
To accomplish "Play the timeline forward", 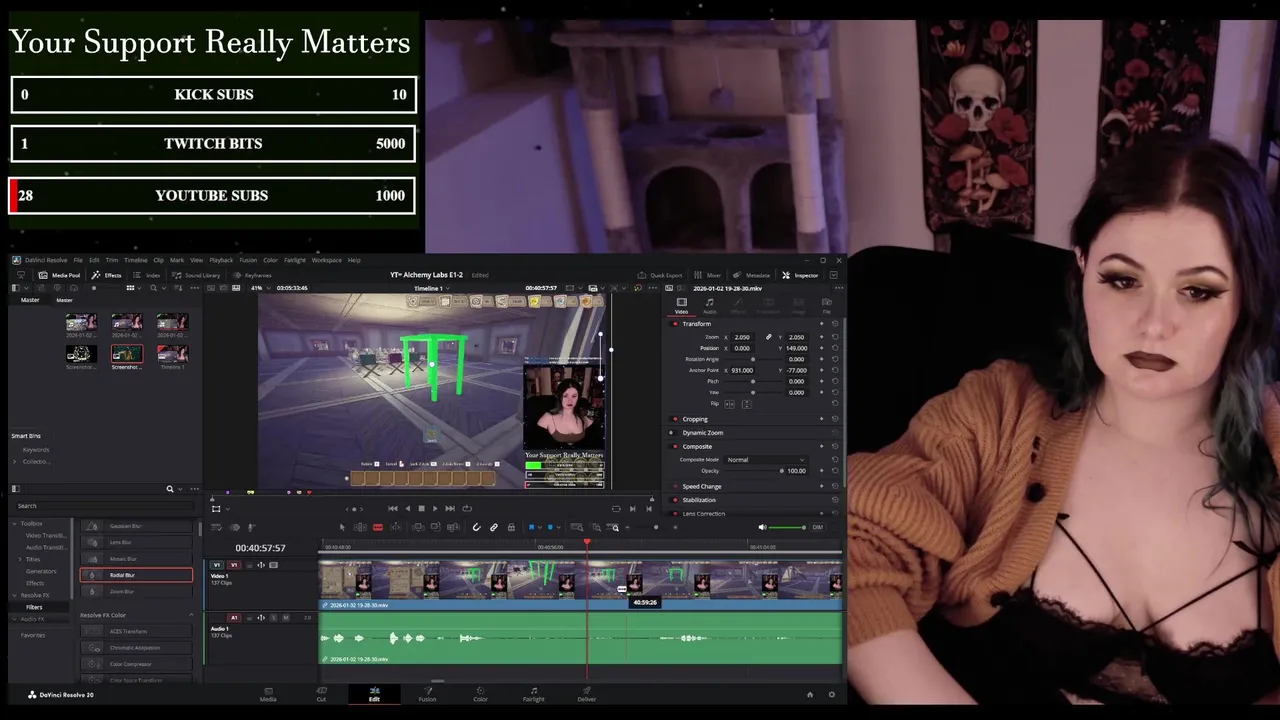I will [435, 508].
